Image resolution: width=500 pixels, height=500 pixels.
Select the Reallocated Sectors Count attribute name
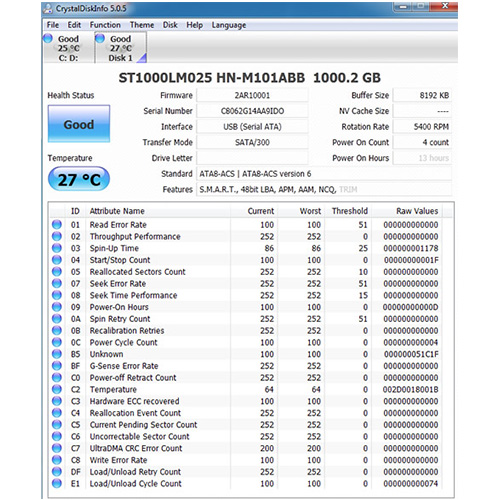(137, 272)
